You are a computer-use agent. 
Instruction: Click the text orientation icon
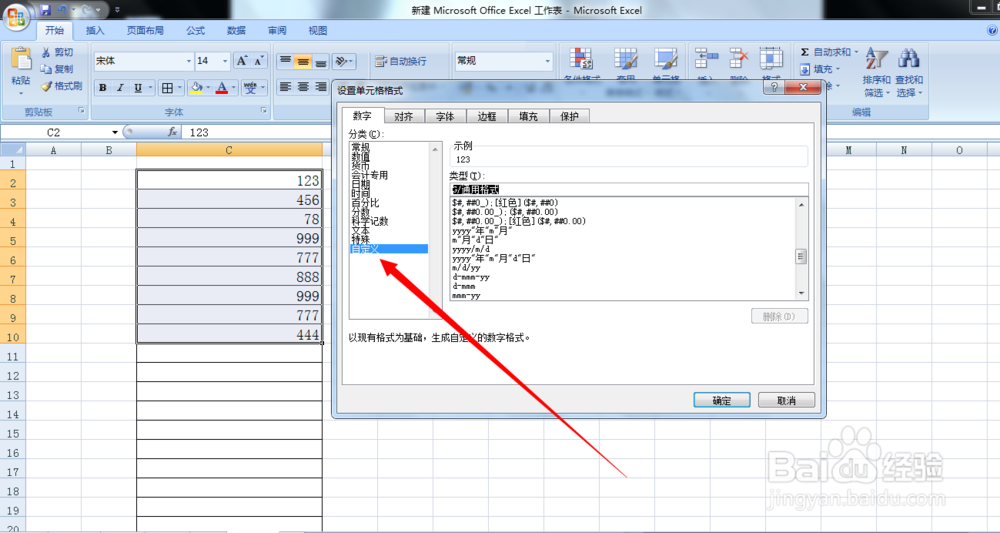(x=341, y=61)
